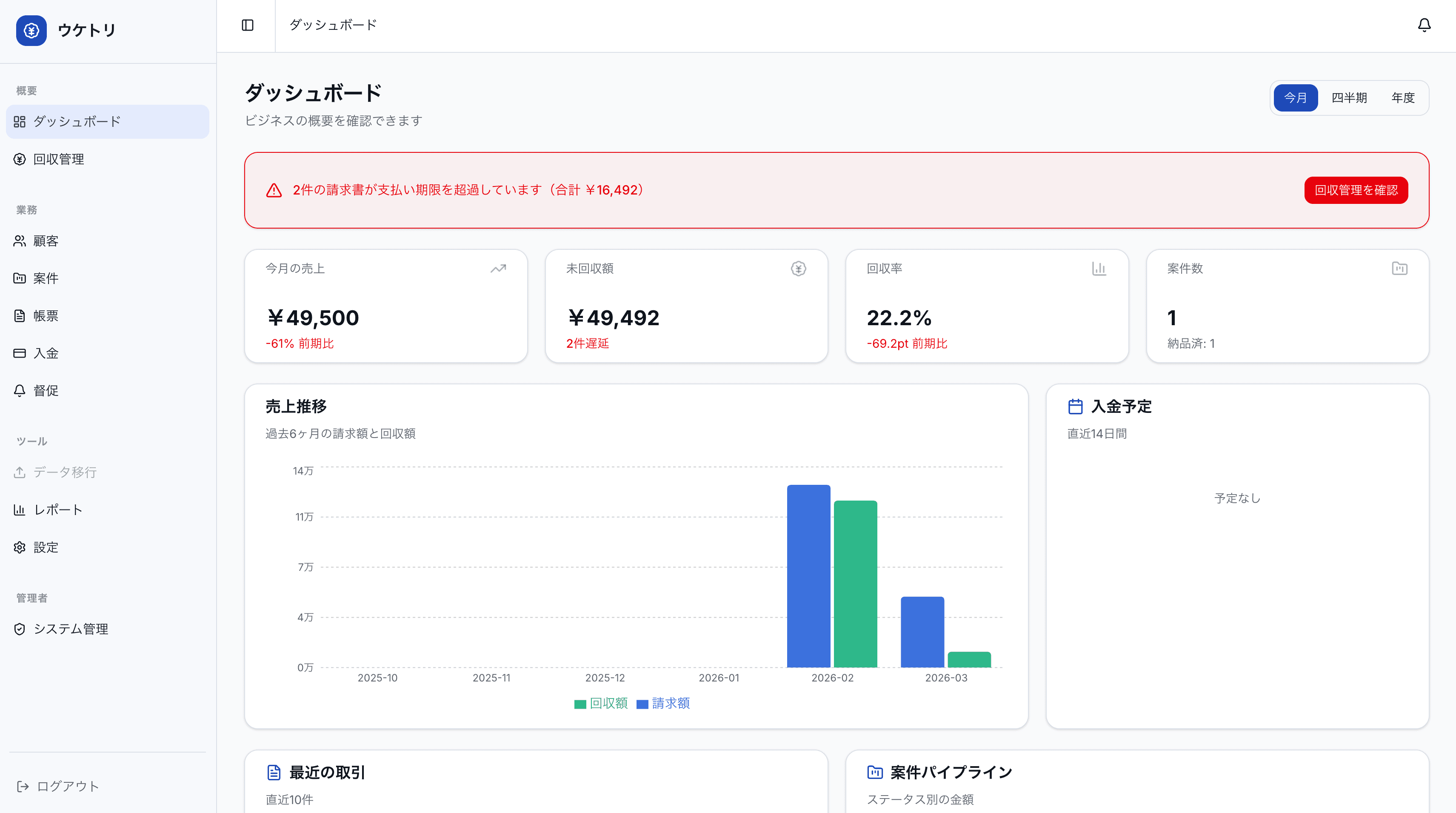Select 入金 in the sidebar
Viewport: 1456px width, 813px height.
[46, 352]
